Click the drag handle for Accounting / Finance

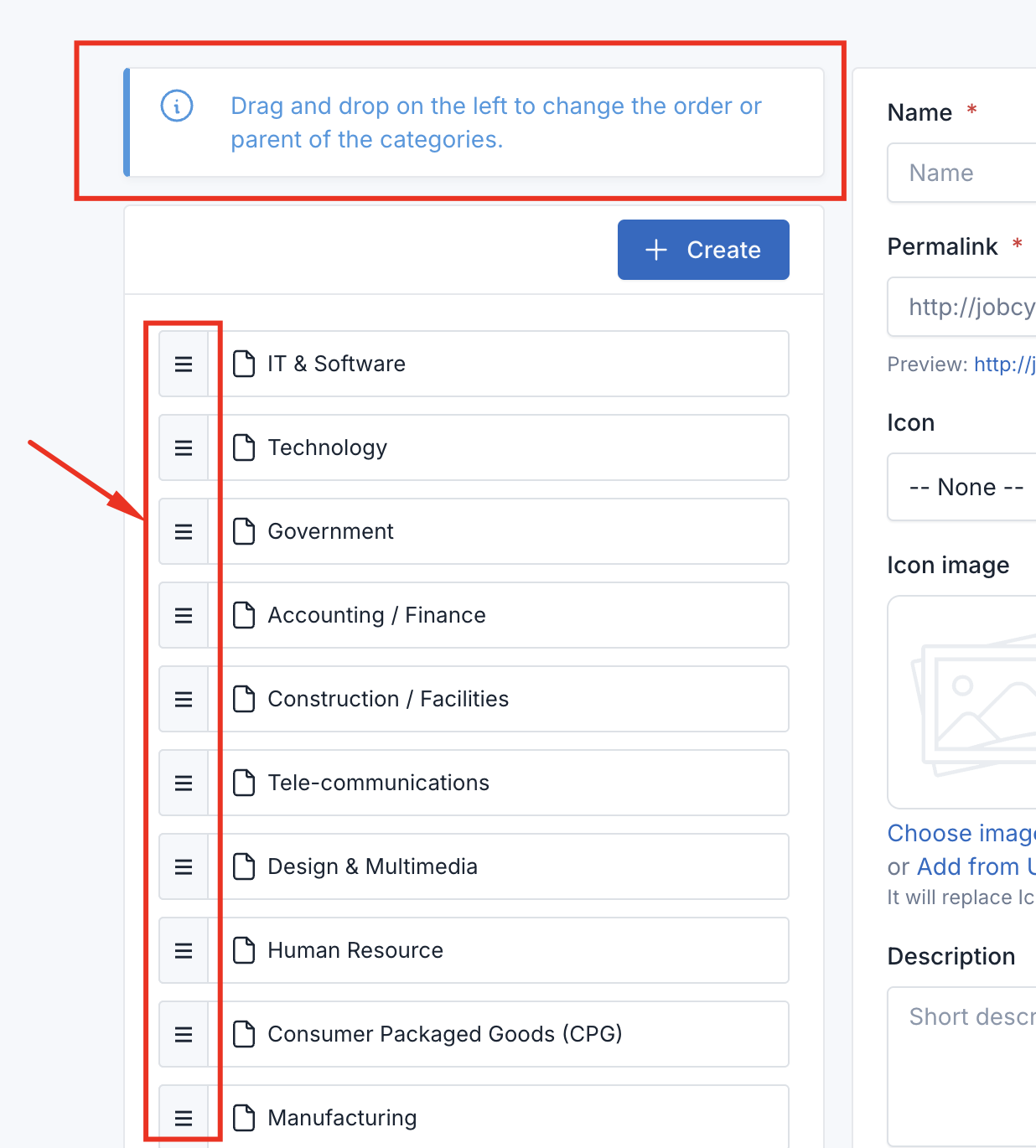184,615
